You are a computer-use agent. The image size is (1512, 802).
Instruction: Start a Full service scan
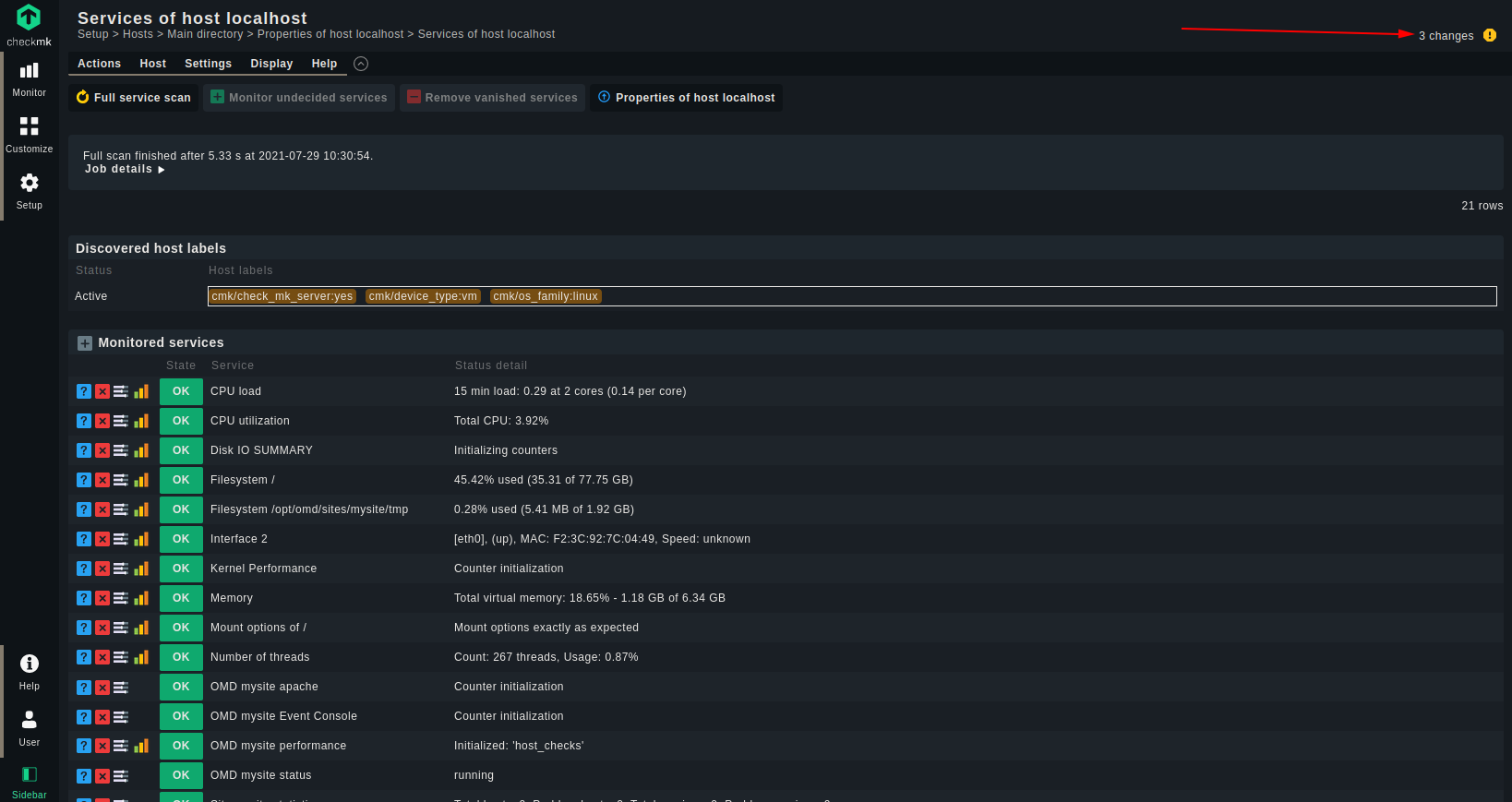point(134,98)
